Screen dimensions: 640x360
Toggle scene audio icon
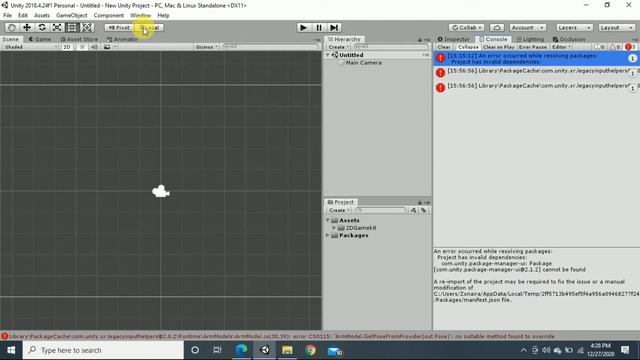pyautogui.click(x=94, y=47)
